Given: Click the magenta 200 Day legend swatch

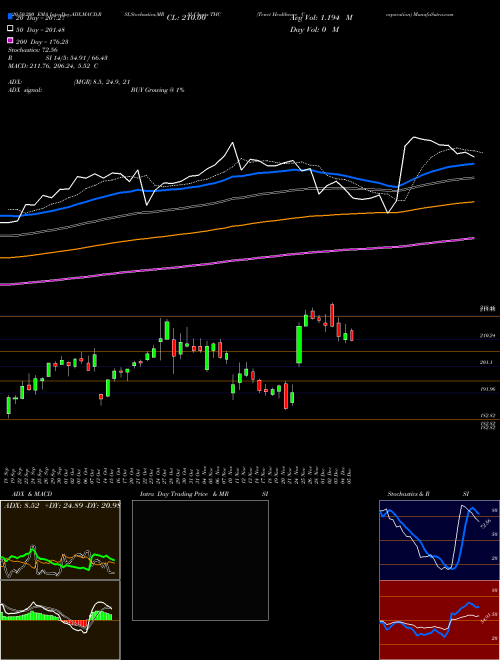Looking at the screenshot, I should (x=10, y=41).
